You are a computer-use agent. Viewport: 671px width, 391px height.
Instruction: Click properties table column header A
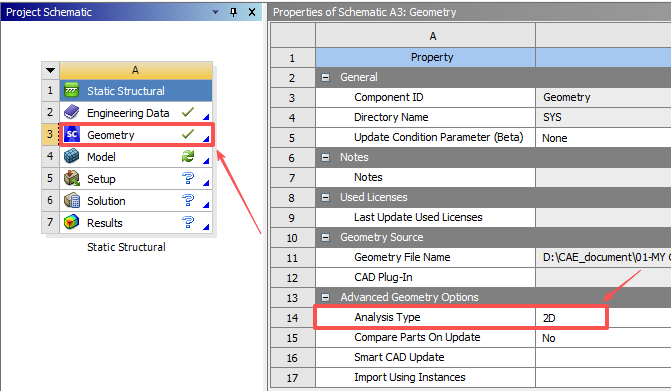[x=425, y=36]
